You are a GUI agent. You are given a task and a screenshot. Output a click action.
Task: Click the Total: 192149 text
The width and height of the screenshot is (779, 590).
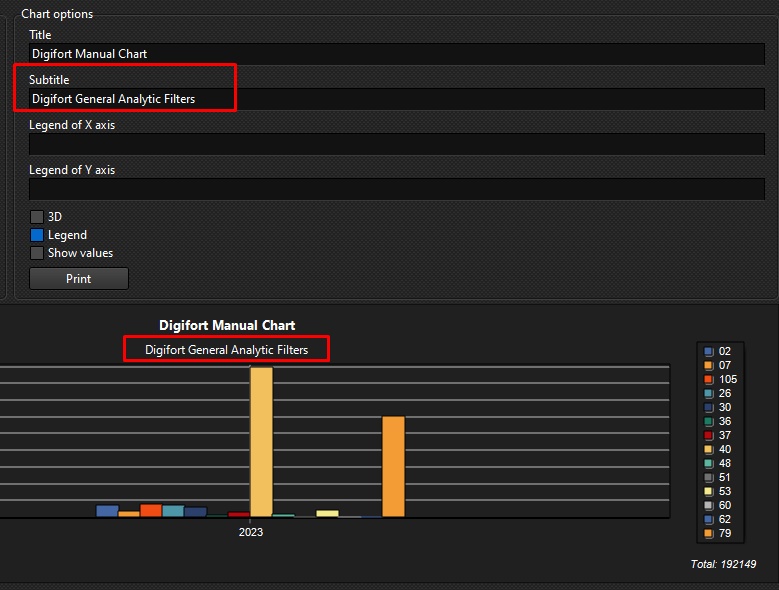[x=723, y=564]
